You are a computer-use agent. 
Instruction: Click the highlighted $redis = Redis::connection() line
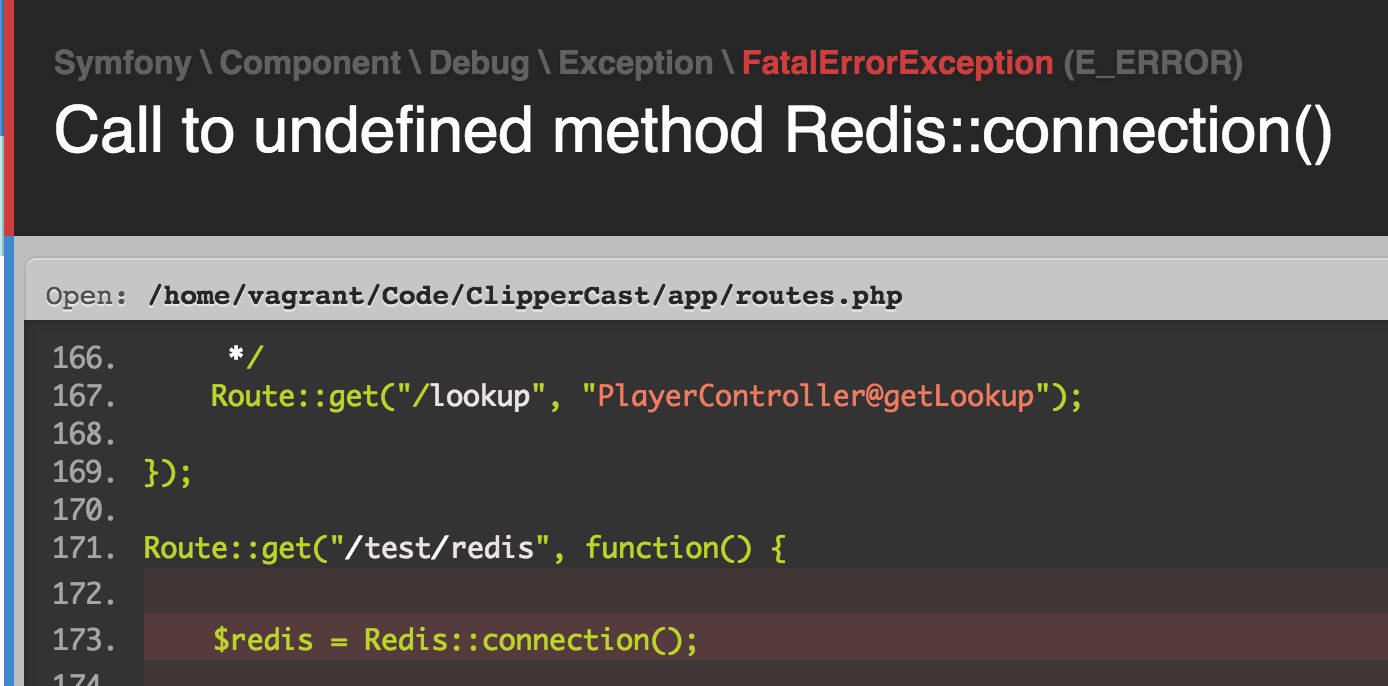pyautogui.click(x=455, y=639)
